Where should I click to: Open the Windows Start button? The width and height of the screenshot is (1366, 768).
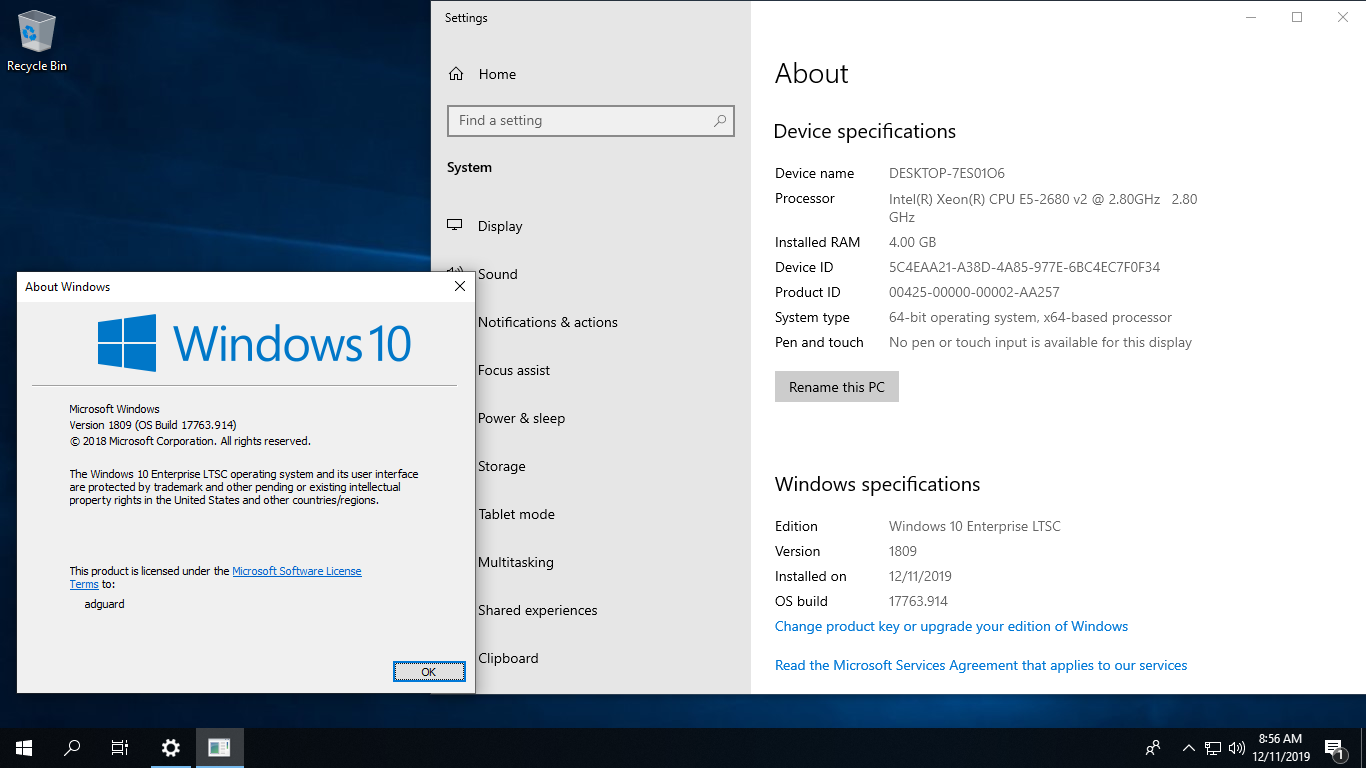[24, 747]
